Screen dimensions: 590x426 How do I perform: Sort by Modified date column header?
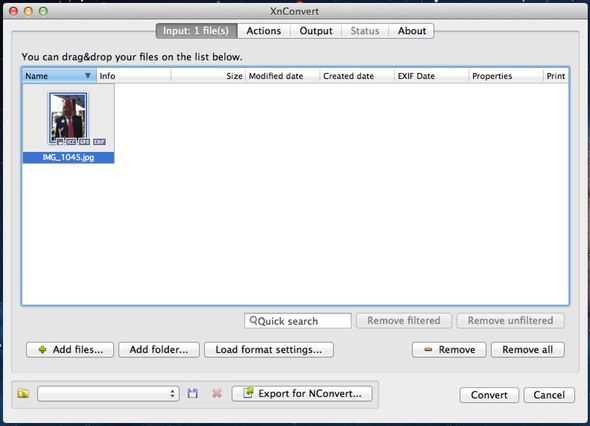[x=283, y=76]
